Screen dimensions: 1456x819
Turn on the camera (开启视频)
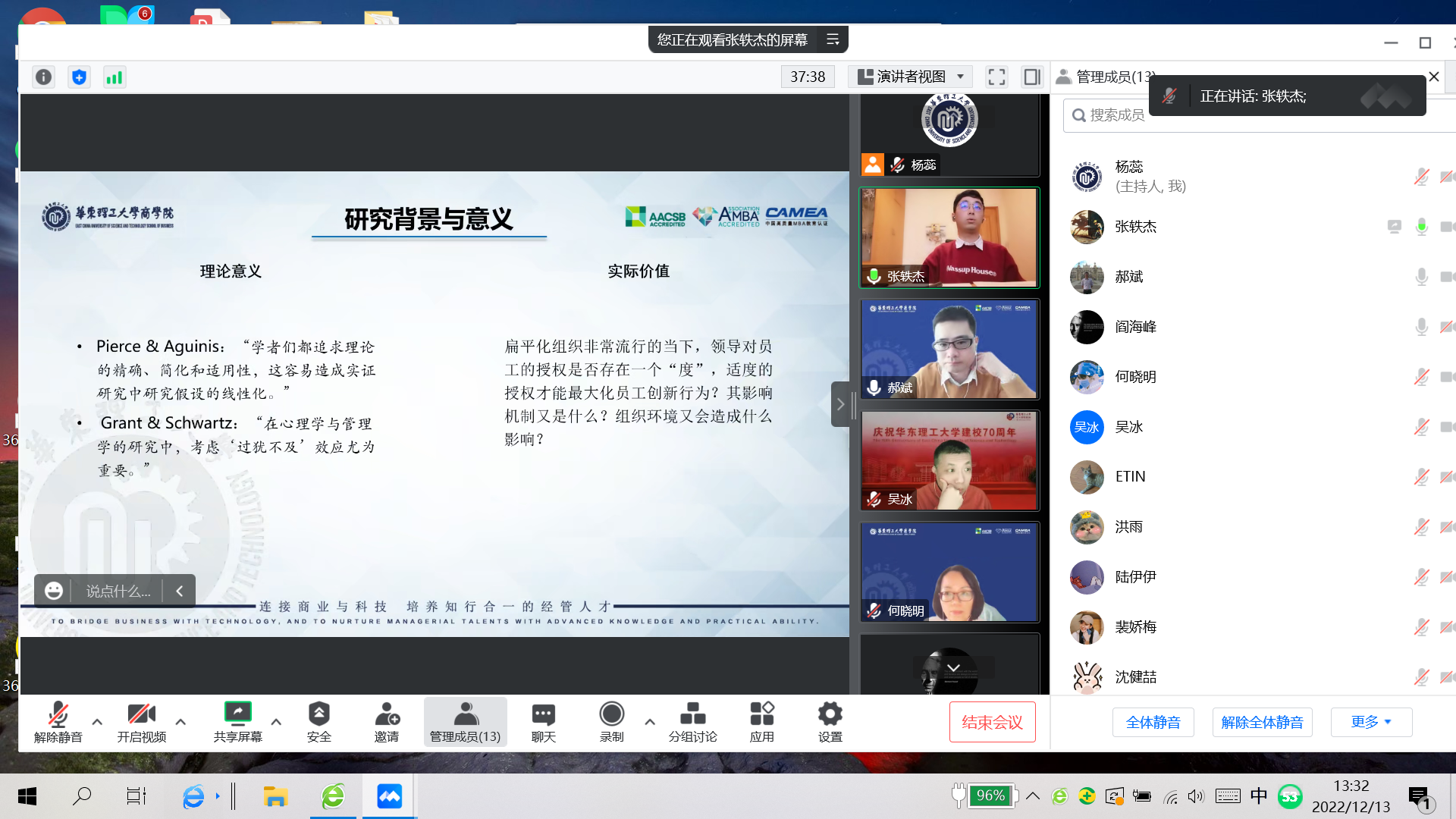pos(141,721)
